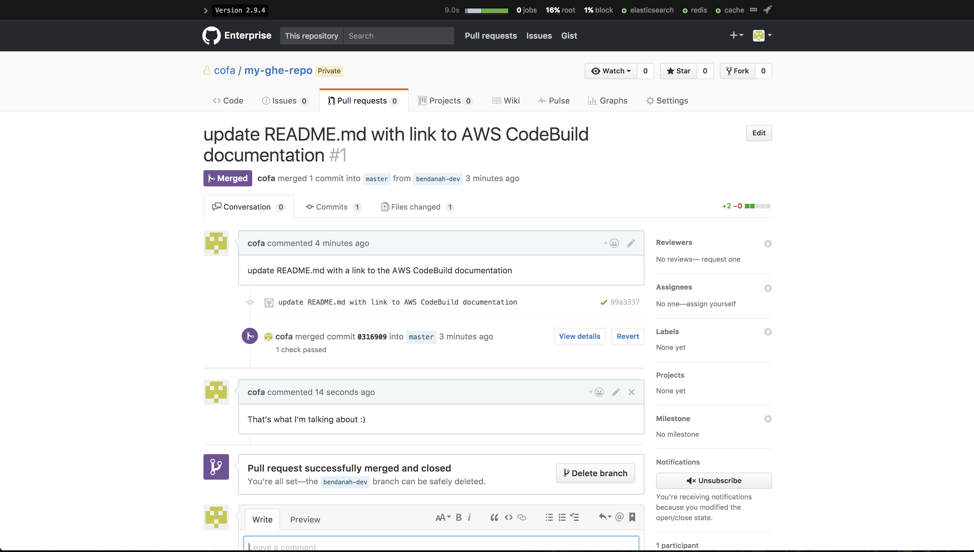Click the green check status on commit 99a3337
The width and height of the screenshot is (974, 552).
coord(603,302)
